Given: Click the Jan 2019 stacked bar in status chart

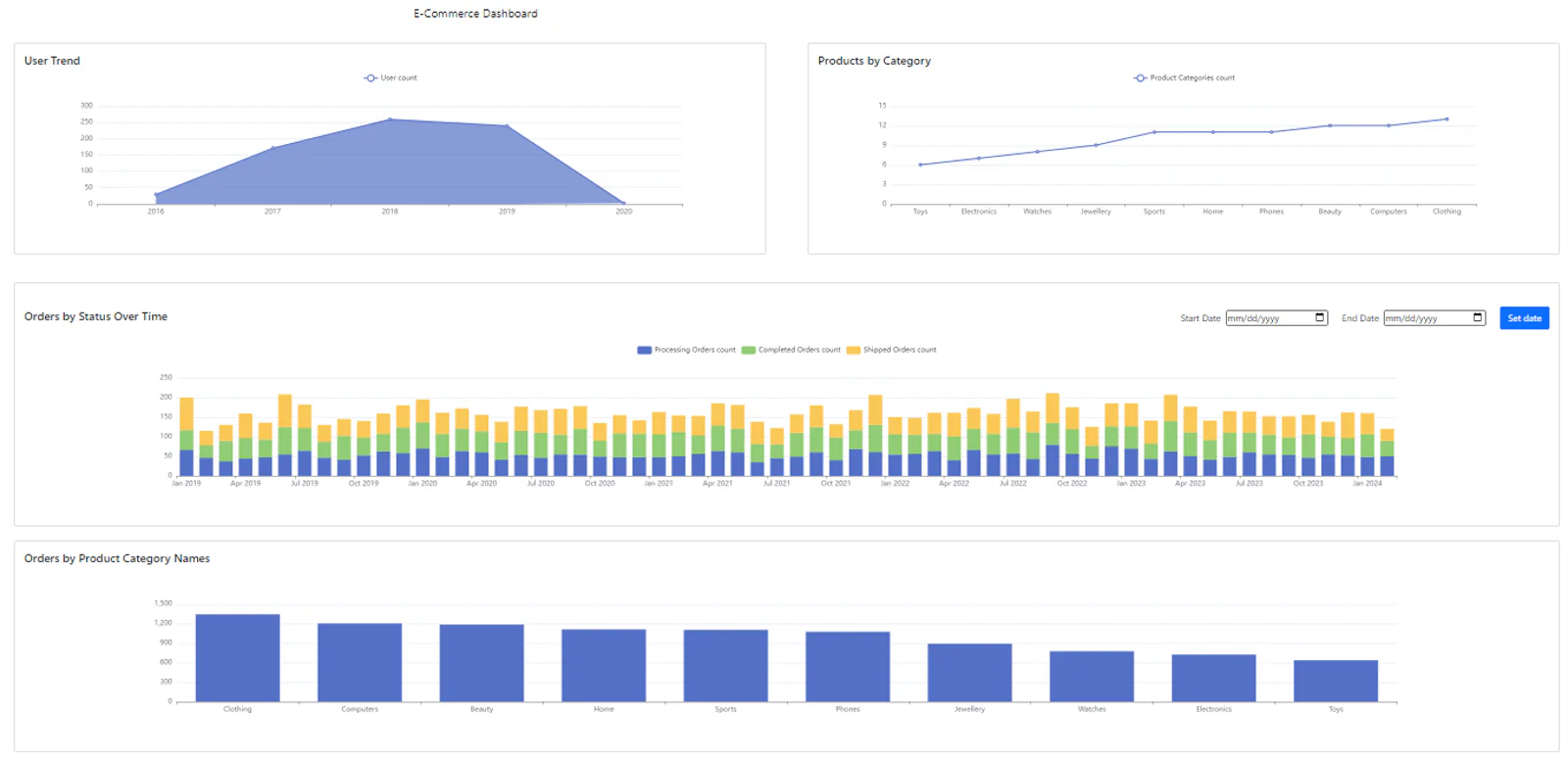Looking at the screenshot, I should click(x=186, y=437).
